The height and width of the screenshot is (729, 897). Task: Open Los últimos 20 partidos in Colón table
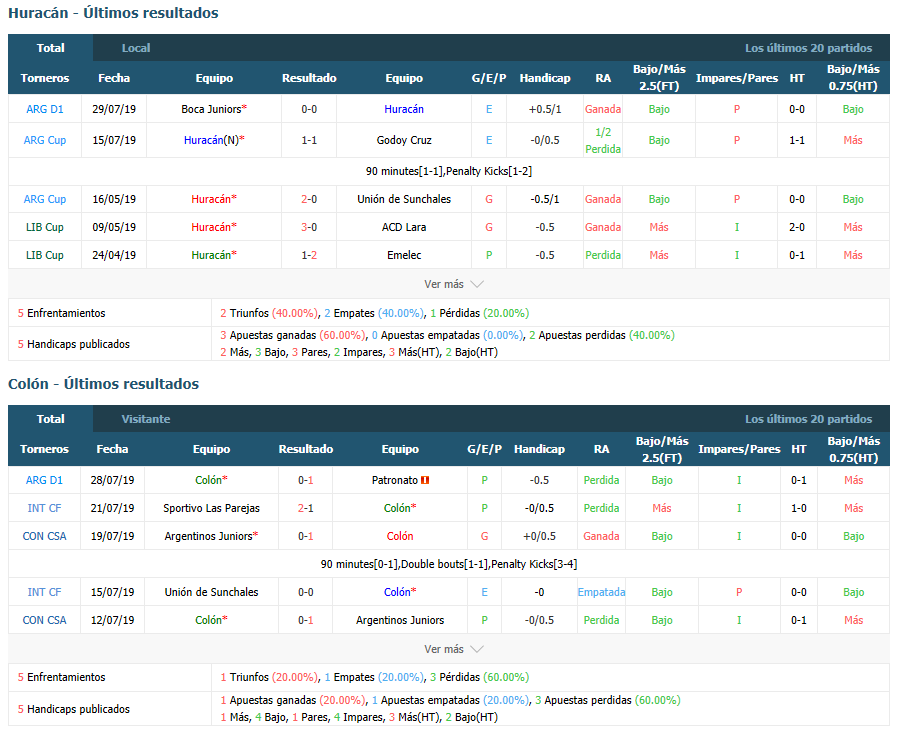[x=808, y=419]
